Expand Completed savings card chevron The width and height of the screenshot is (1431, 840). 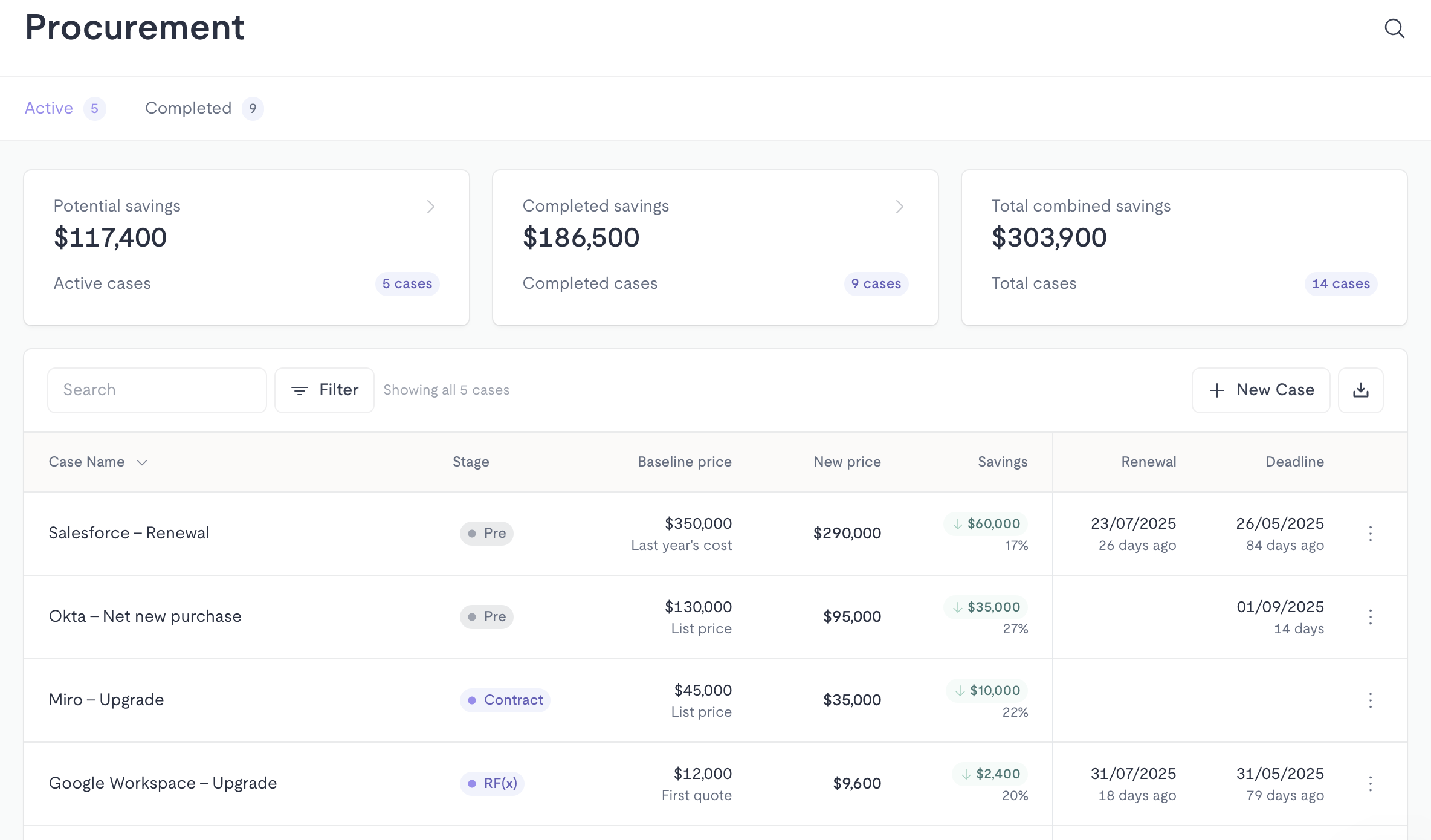tap(899, 207)
